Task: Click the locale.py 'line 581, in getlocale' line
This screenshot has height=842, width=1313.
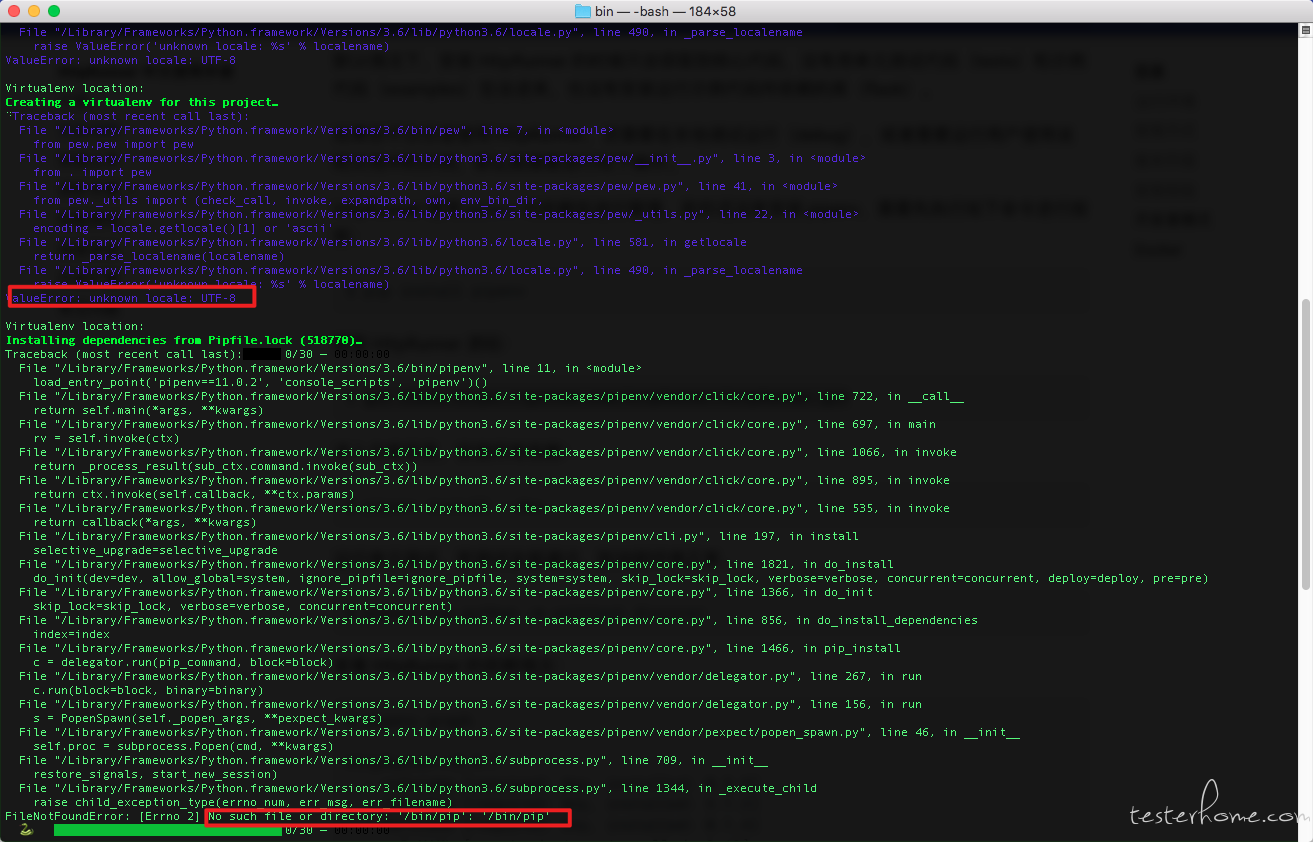Action: (383, 242)
